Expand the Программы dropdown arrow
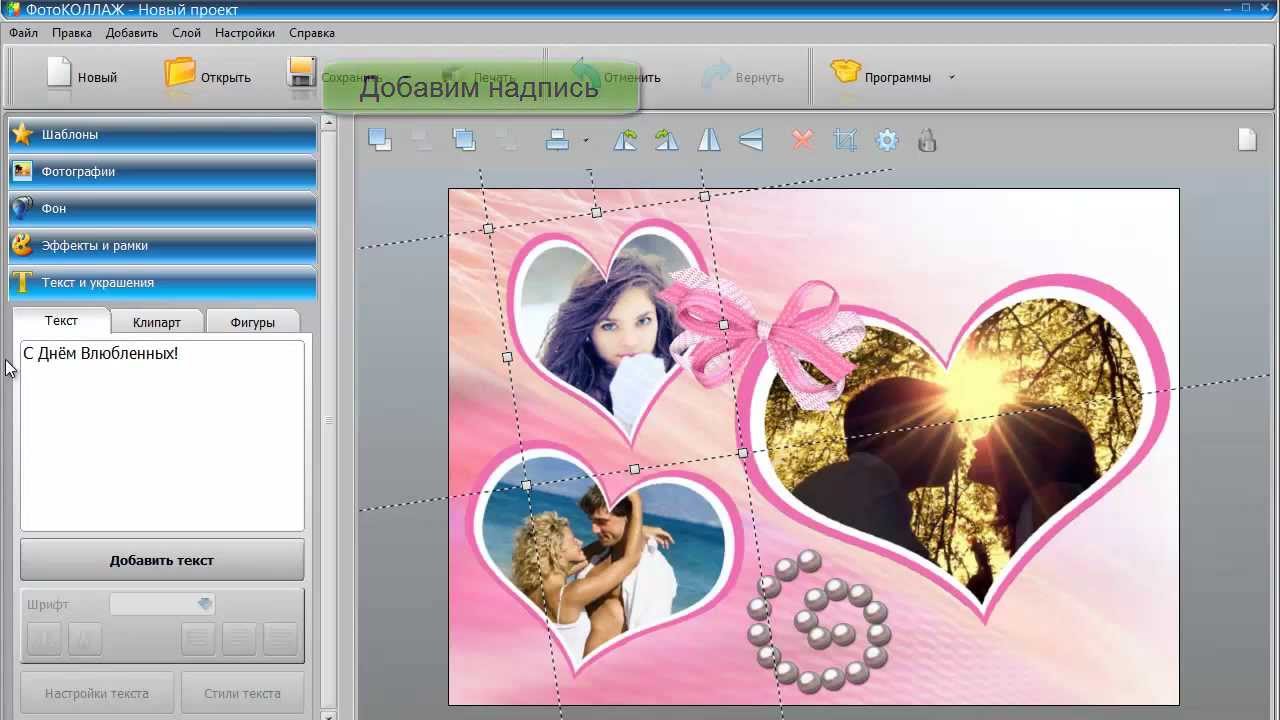The image size is (1280, 720). (x=951, y=77)
